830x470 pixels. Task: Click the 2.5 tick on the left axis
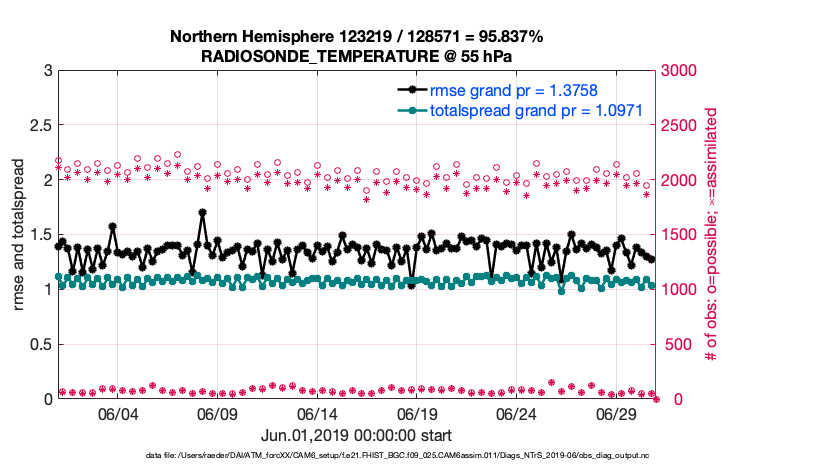(x=39, y=126)
